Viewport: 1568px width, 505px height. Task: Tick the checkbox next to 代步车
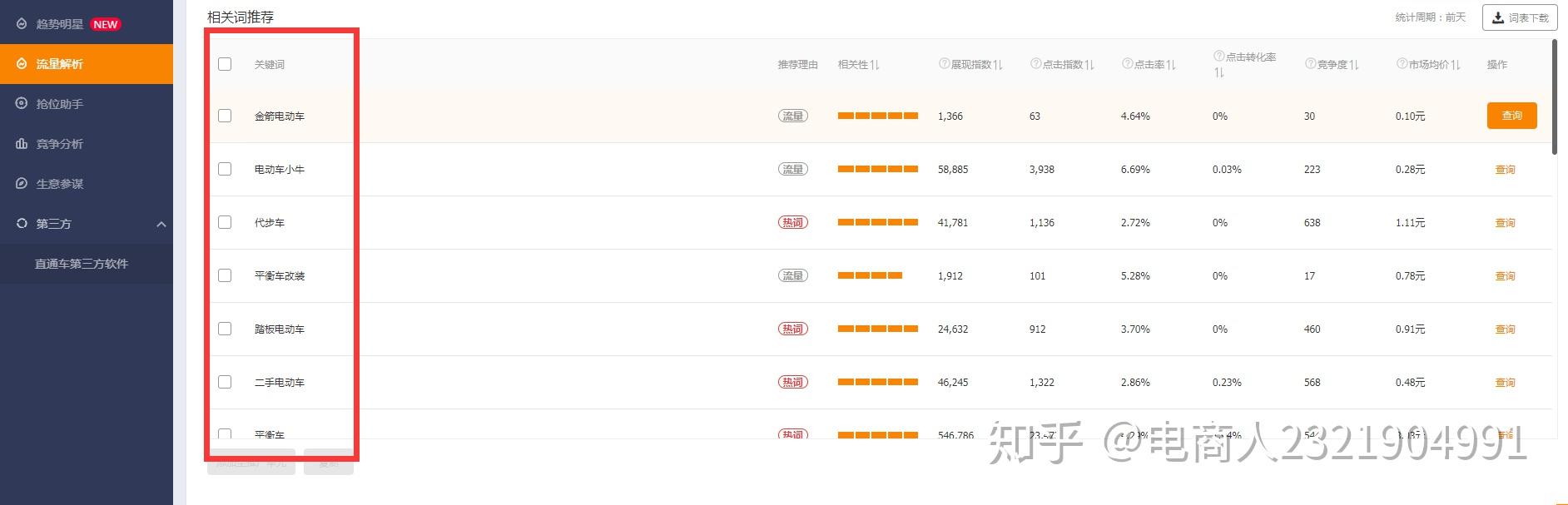225,222
